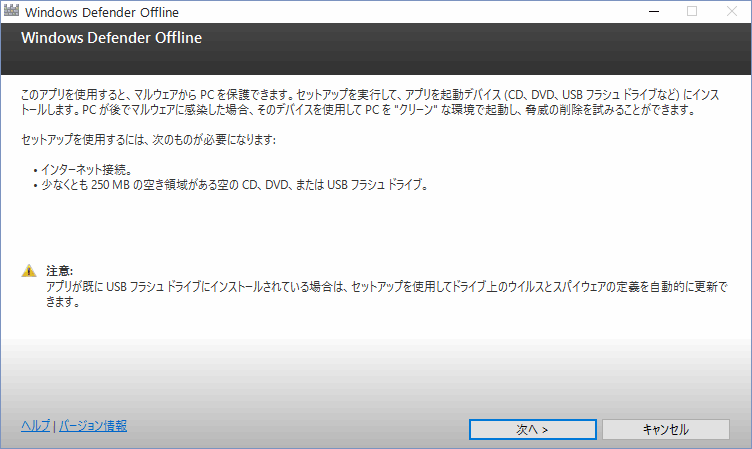Close the Windows Defender Offline window
752x449 pixels.
point(732,11)
